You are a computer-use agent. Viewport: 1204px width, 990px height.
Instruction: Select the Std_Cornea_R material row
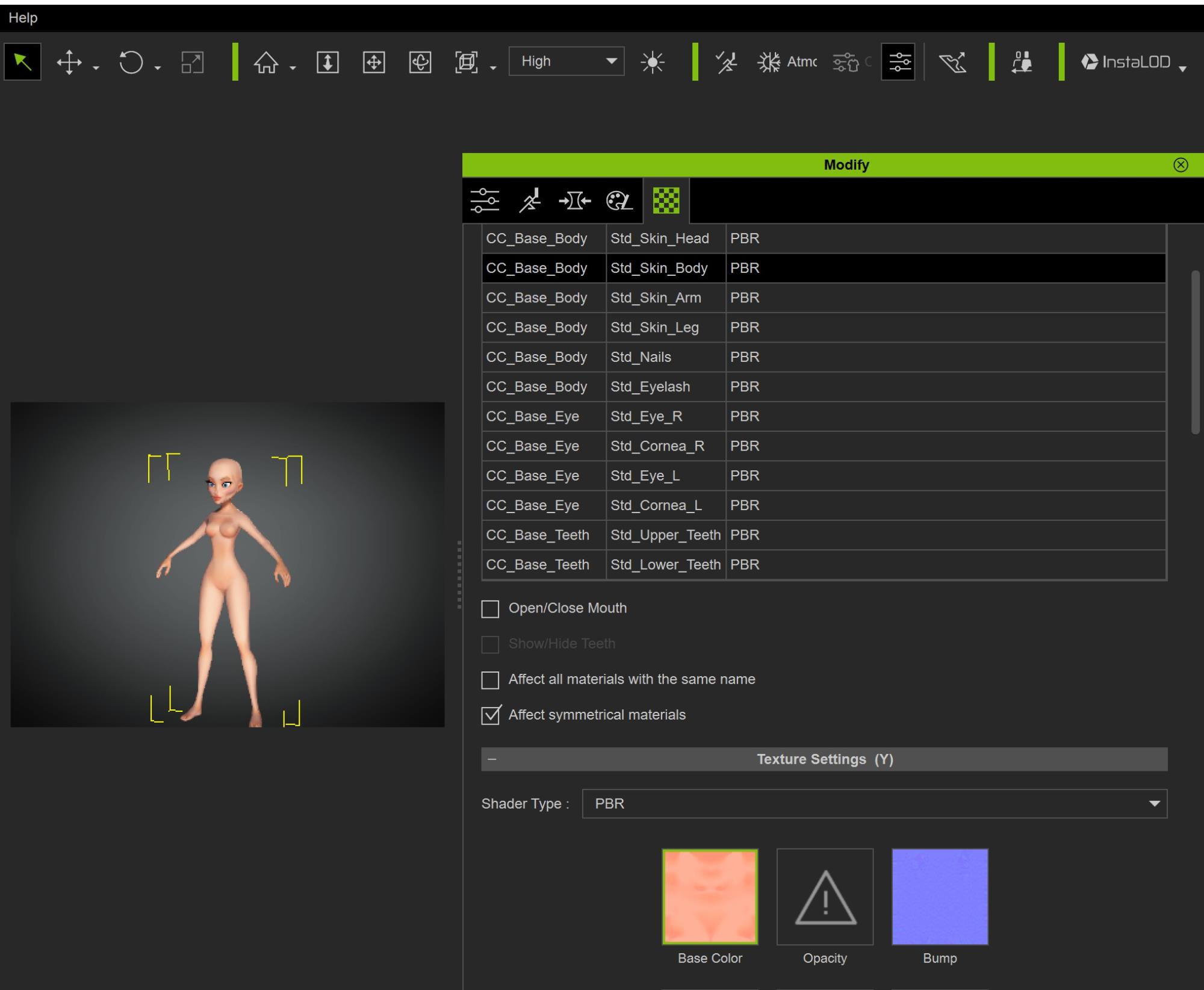point(824,446)
